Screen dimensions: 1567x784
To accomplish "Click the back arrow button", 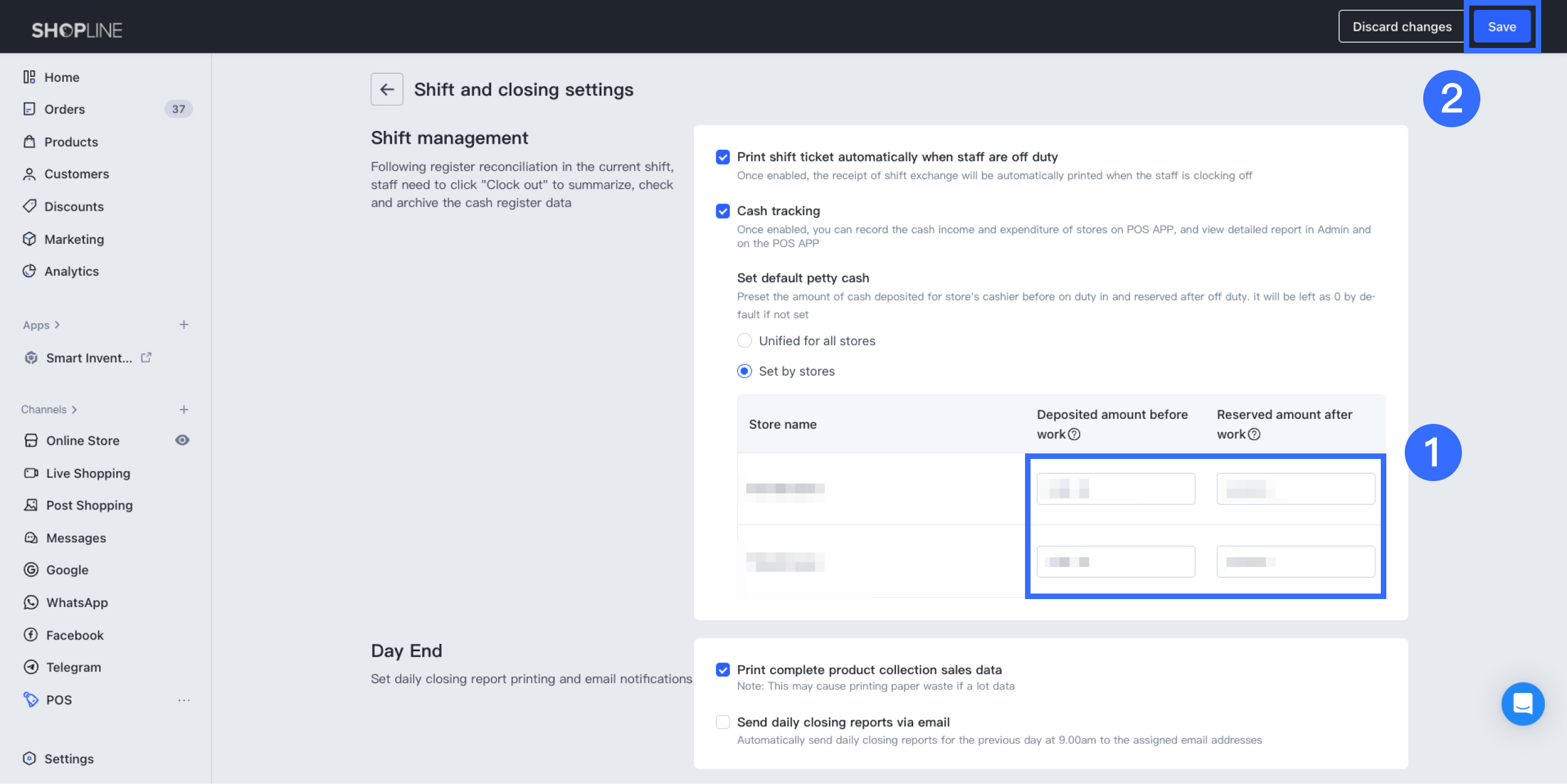I will pos(387,89).
